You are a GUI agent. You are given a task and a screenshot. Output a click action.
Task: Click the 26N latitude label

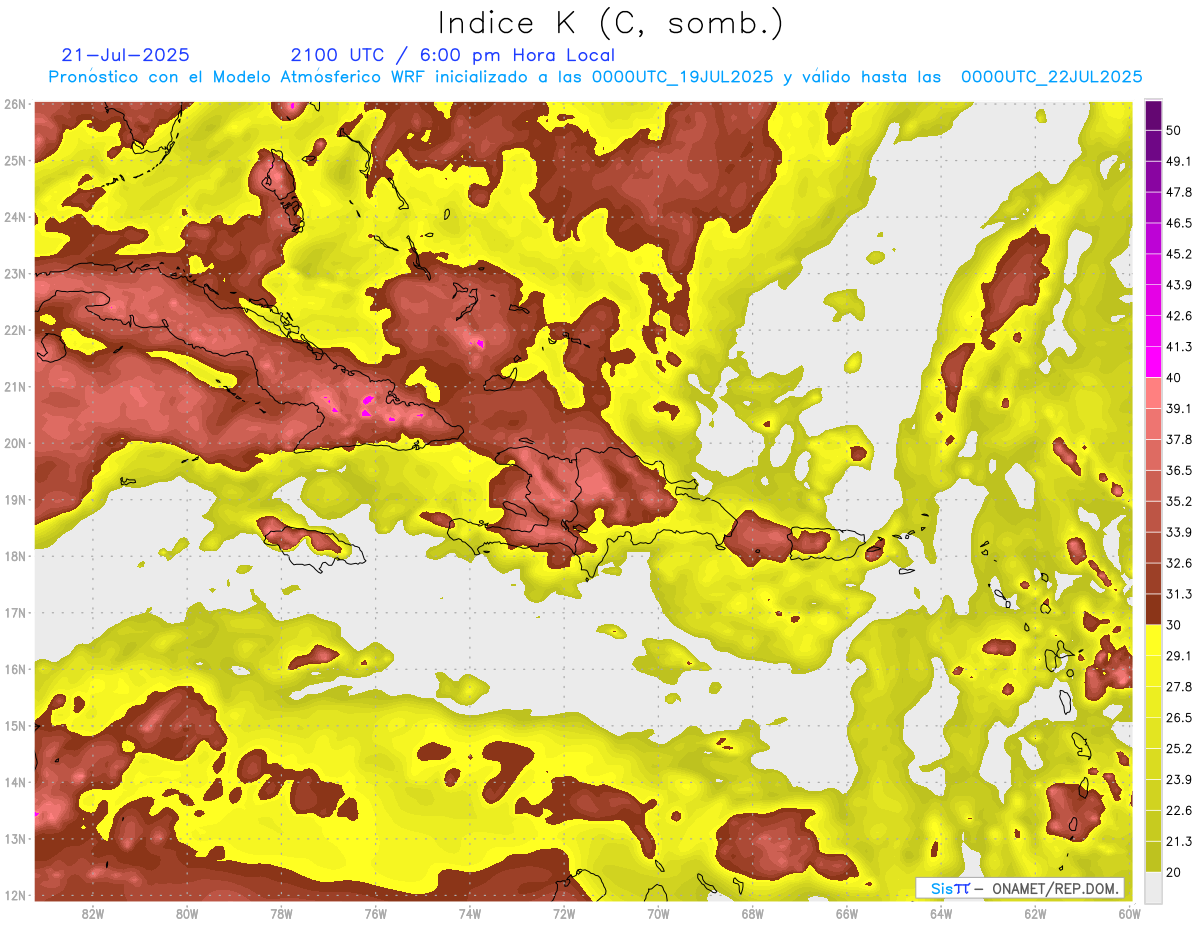15,104
